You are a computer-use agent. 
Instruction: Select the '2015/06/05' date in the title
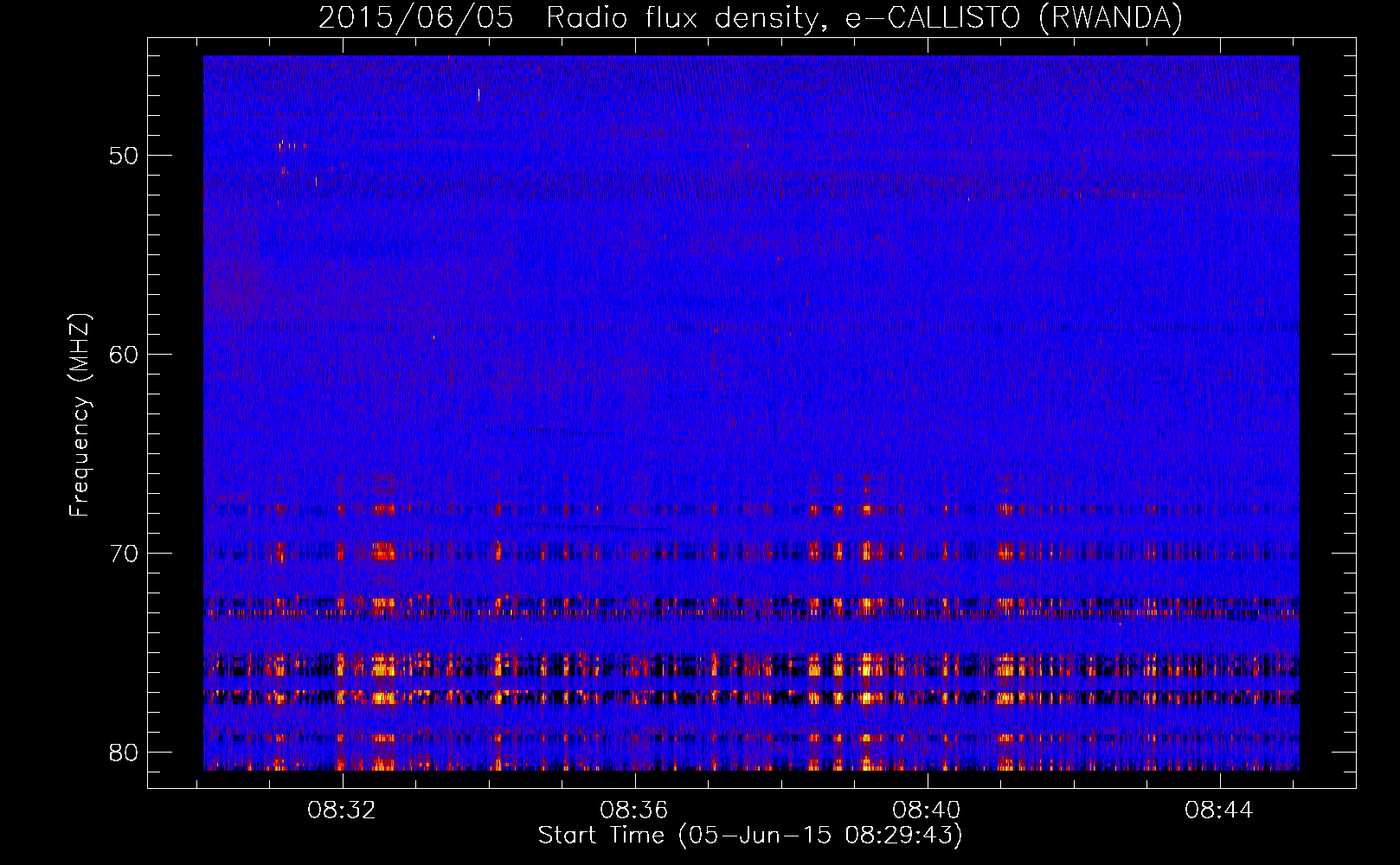[416, 18]
